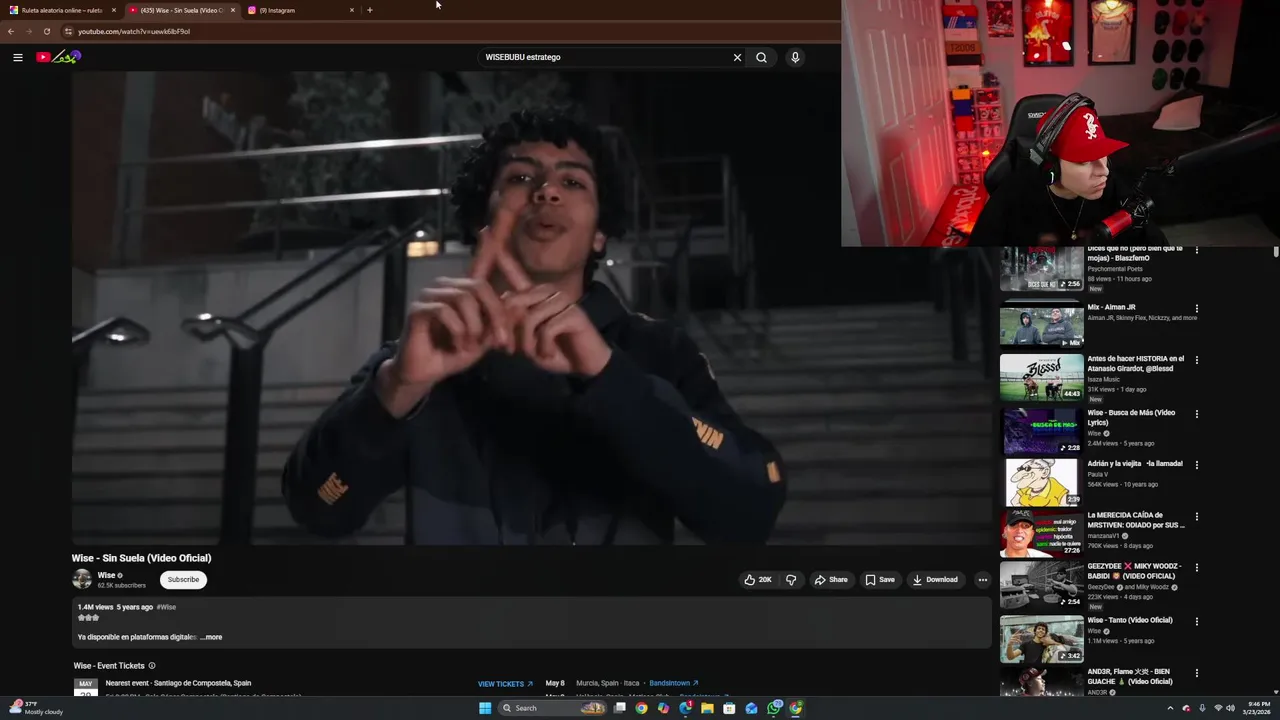The image size is (1280, 720).
Task: Click the site info icon in address bar
Action: coord(68,31)
